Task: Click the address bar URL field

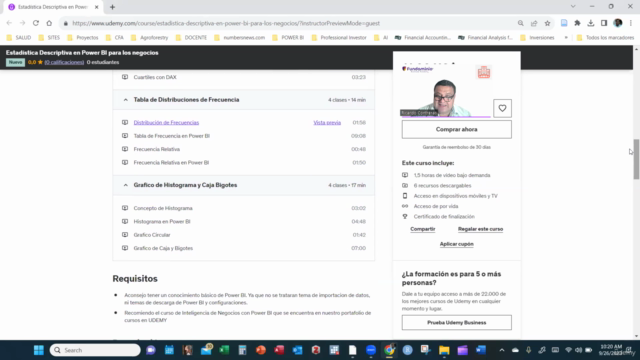Action: tap(286, 23)
